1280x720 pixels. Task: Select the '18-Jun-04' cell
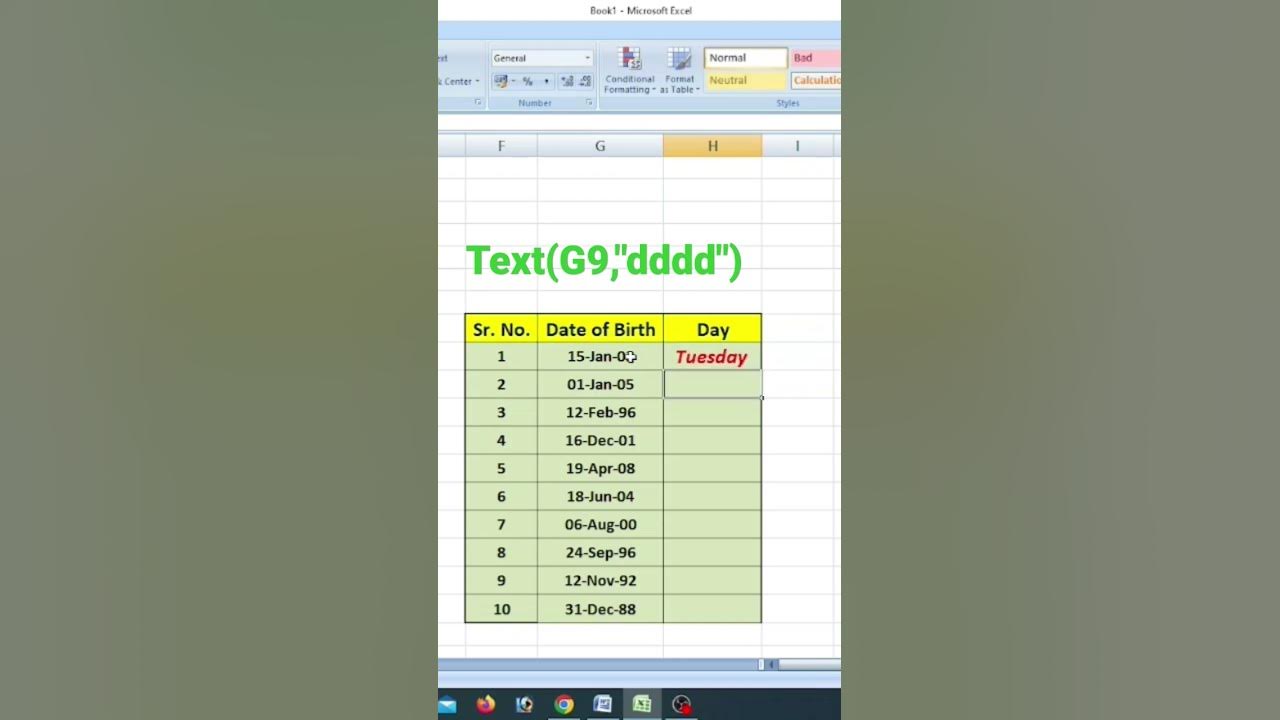(x=600, y=497)
